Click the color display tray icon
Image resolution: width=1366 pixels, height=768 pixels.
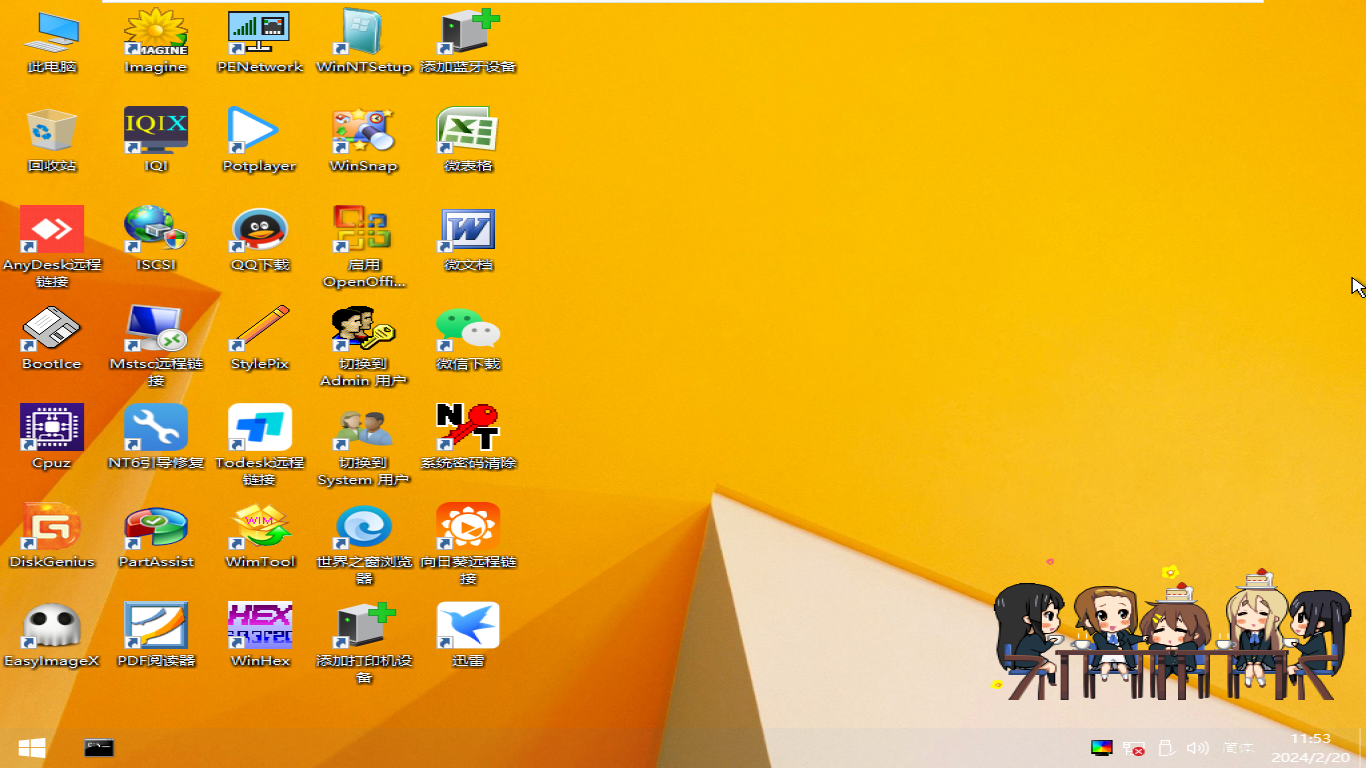(1101, 747)
